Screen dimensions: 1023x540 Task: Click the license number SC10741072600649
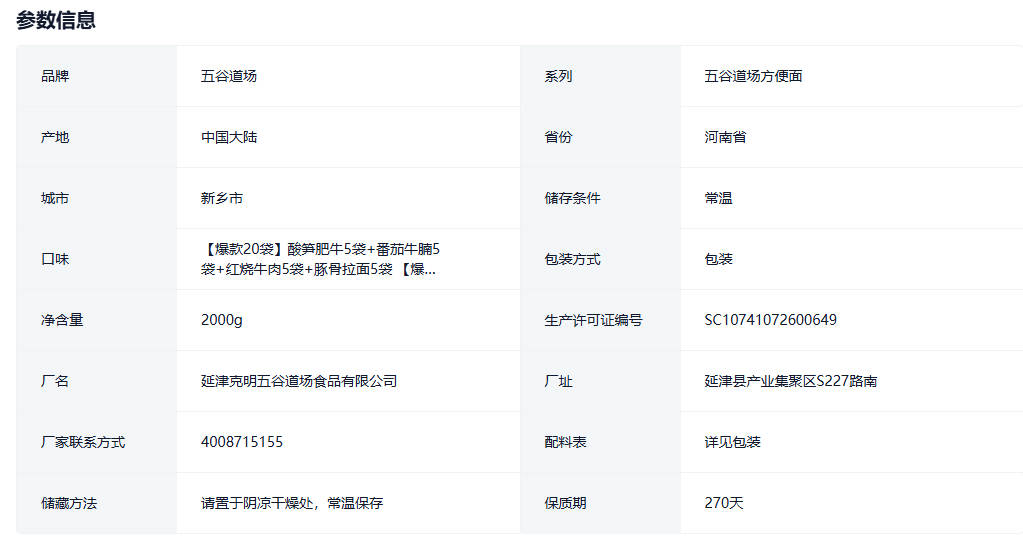(771, 320)
